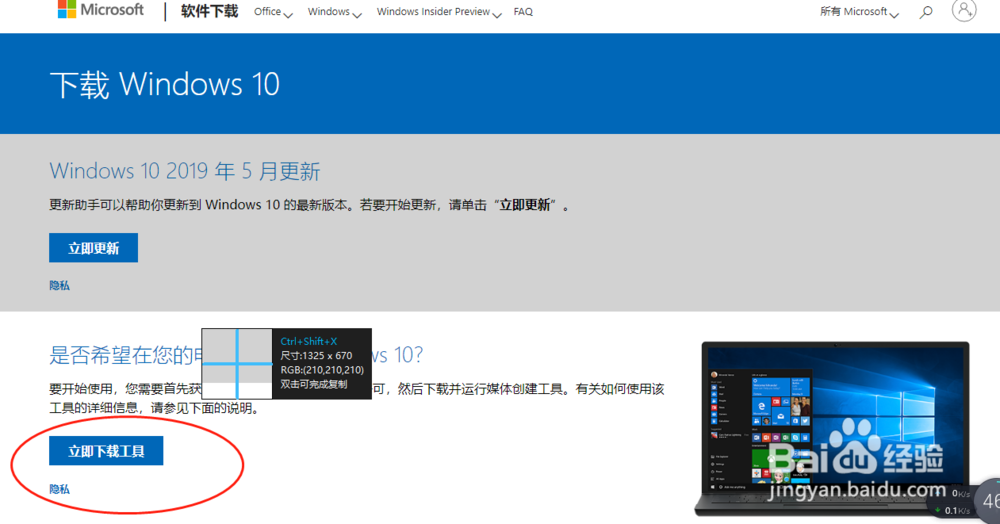Click the Microsoft logo
This screenshot has width=1000, height=524.
tap(101, 10)
